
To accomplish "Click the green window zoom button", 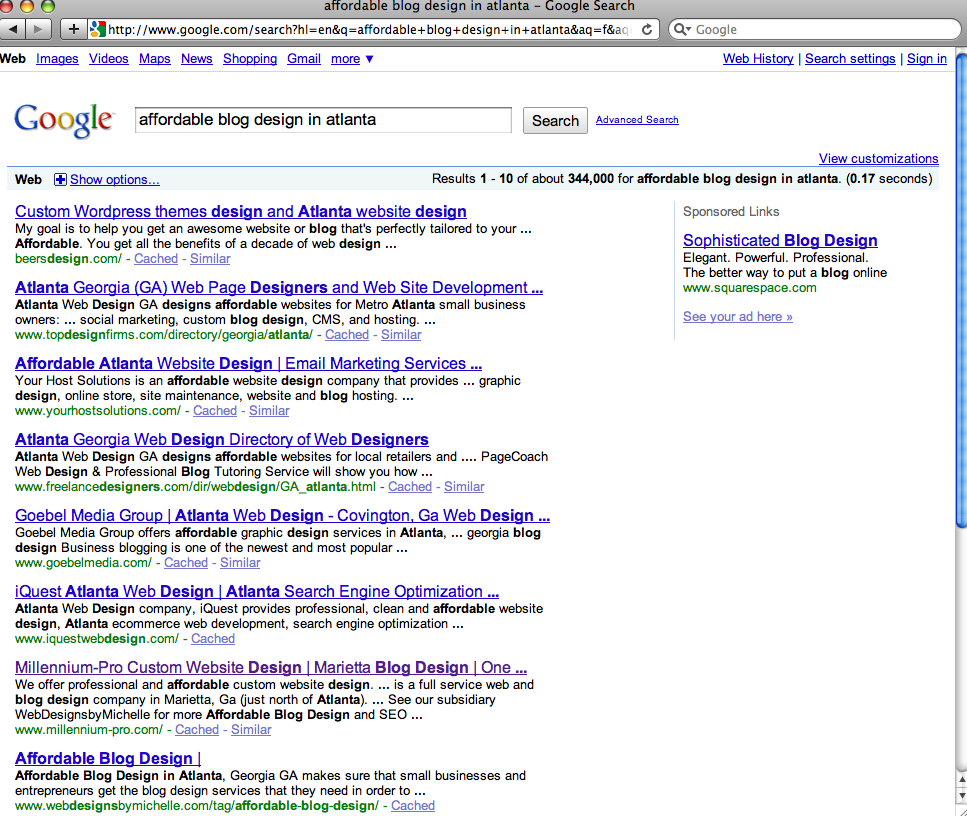I will (x=47, y=6).
